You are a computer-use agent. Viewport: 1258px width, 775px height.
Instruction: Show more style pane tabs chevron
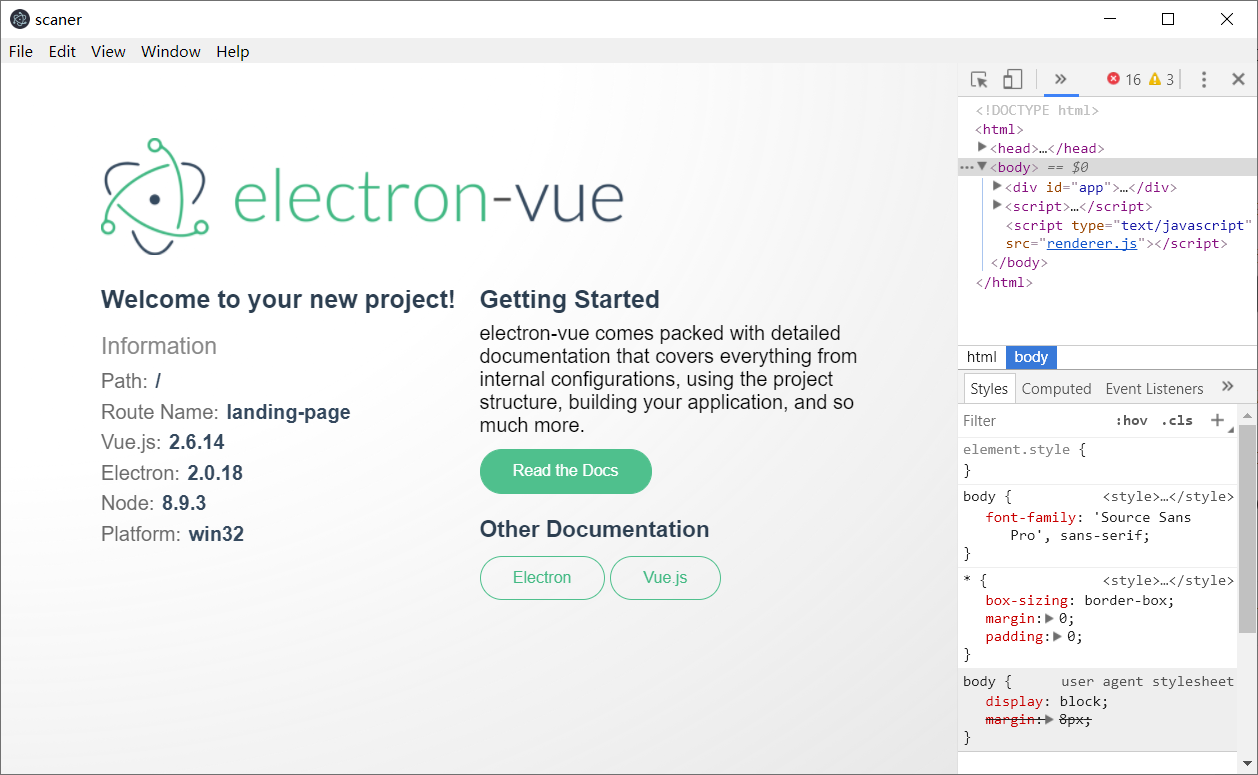(1228, 387)
